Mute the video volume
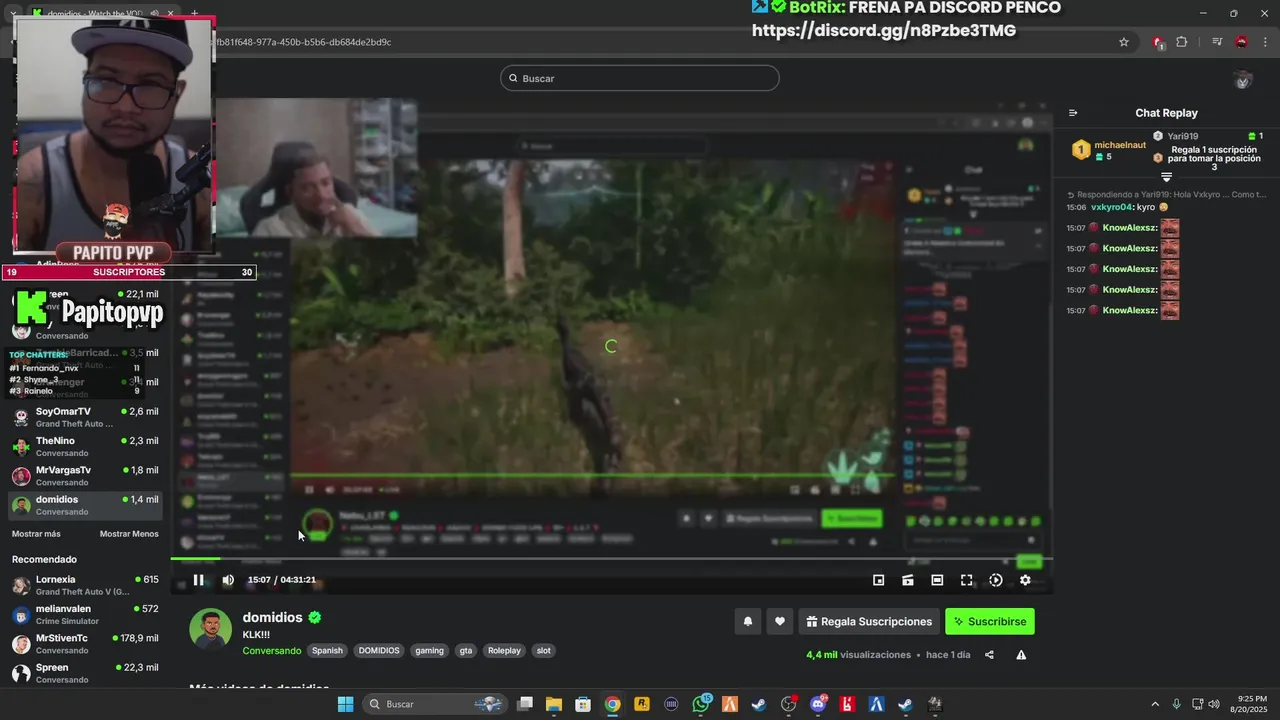 pos(228,580)
